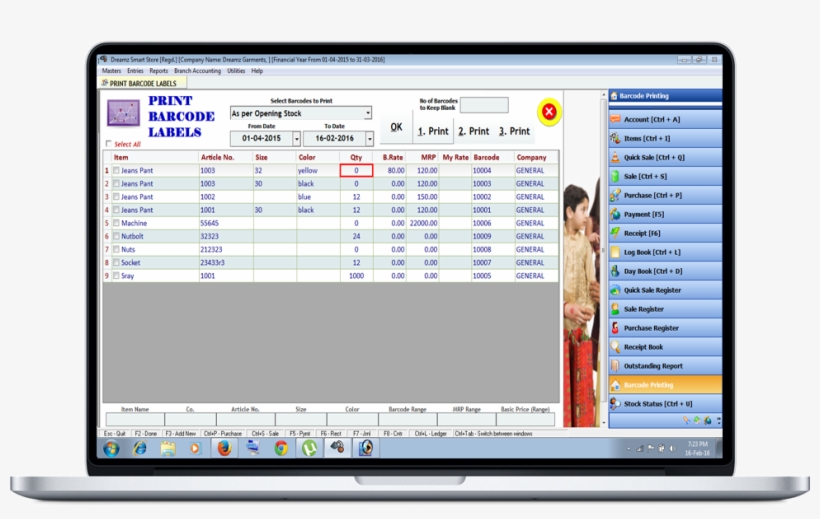Viewport: 820px width, 519px height.
Task: Launch Firefox from the taskbar
Action: (224, 448)
